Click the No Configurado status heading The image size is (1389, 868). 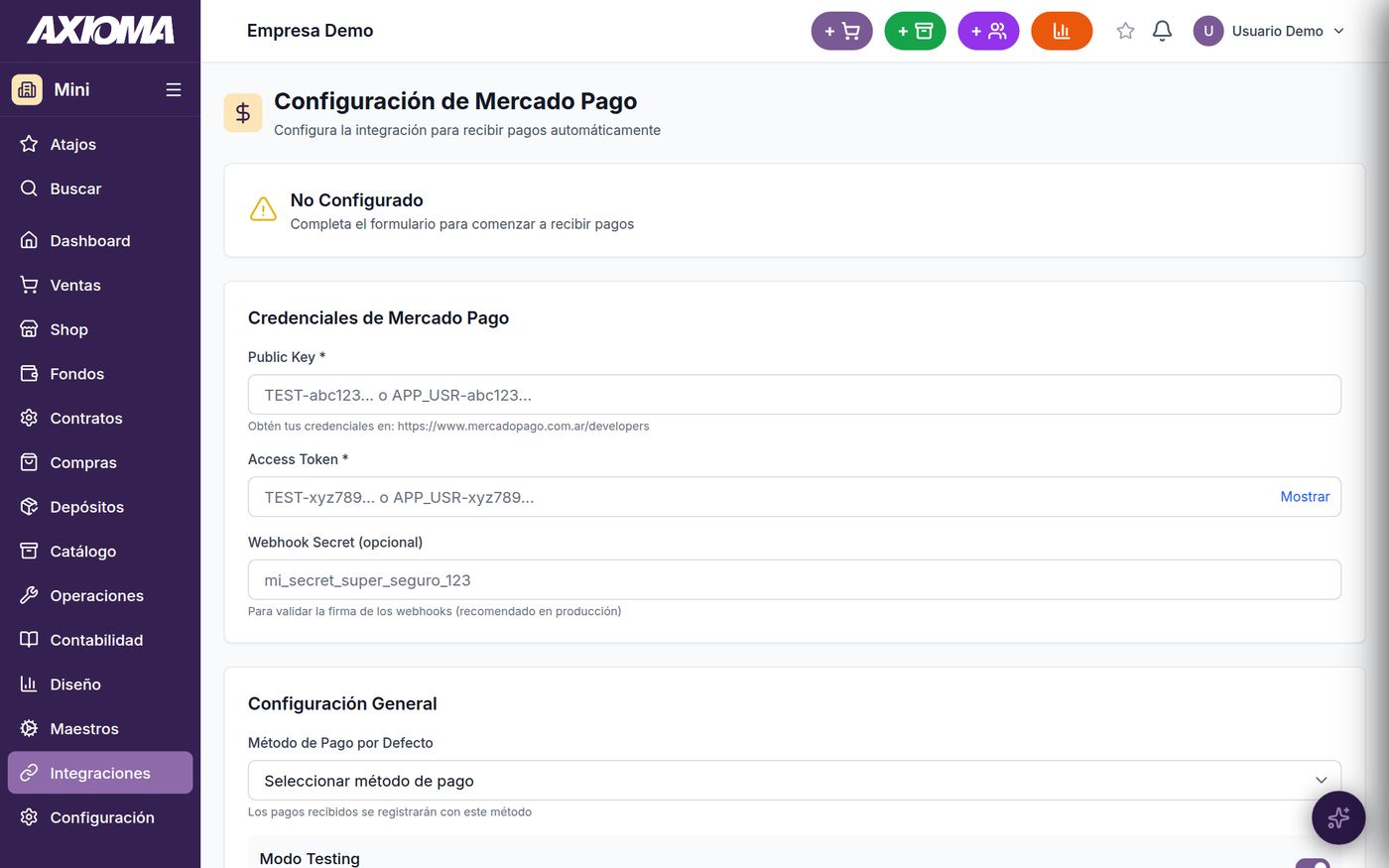(x=356, y=200)
